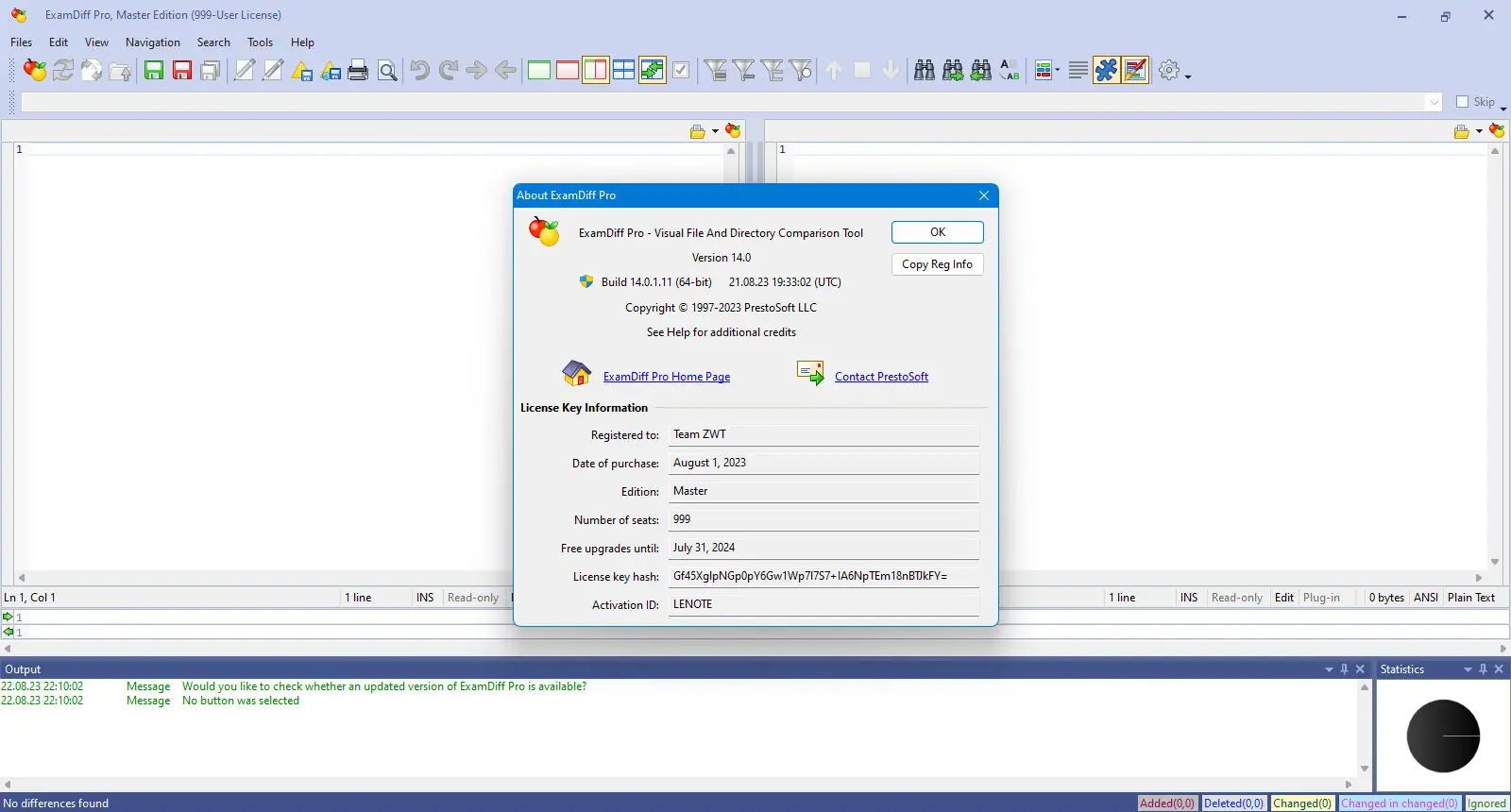Expand the comparison bar combo box arrow
Screen dimensions: 1511x812
1435,102
